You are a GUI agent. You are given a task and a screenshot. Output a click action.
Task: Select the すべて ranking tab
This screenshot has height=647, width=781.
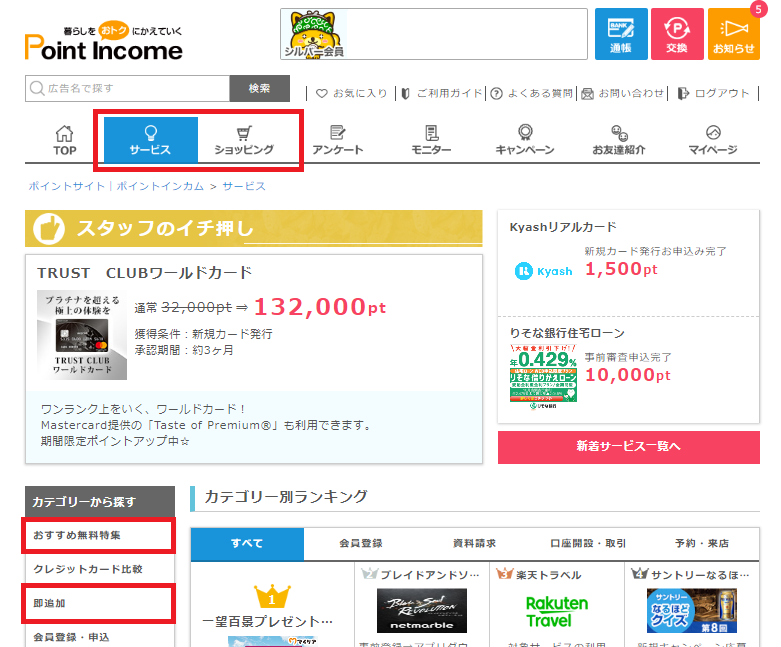pos(247,543)
